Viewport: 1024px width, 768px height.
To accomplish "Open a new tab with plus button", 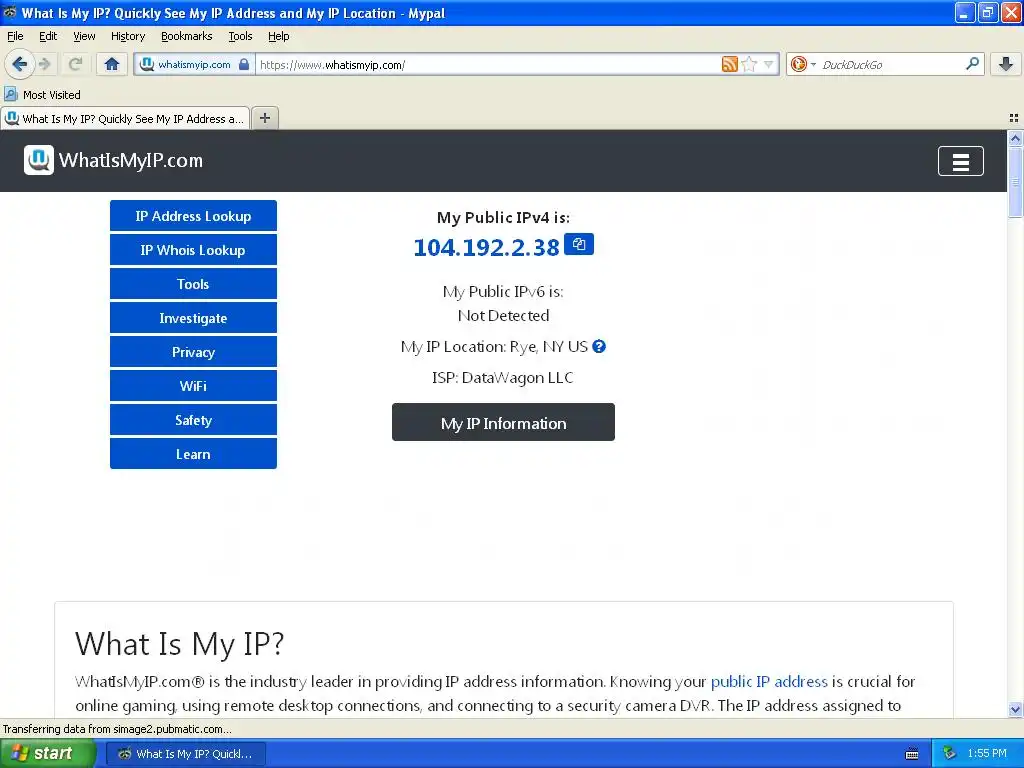I will [264, 118].
